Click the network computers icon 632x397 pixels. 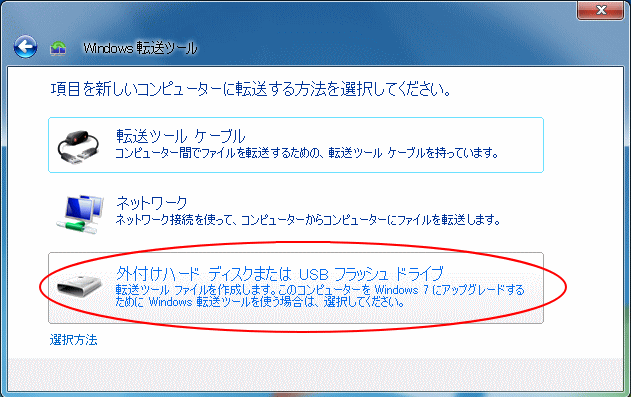coord(79,214)
